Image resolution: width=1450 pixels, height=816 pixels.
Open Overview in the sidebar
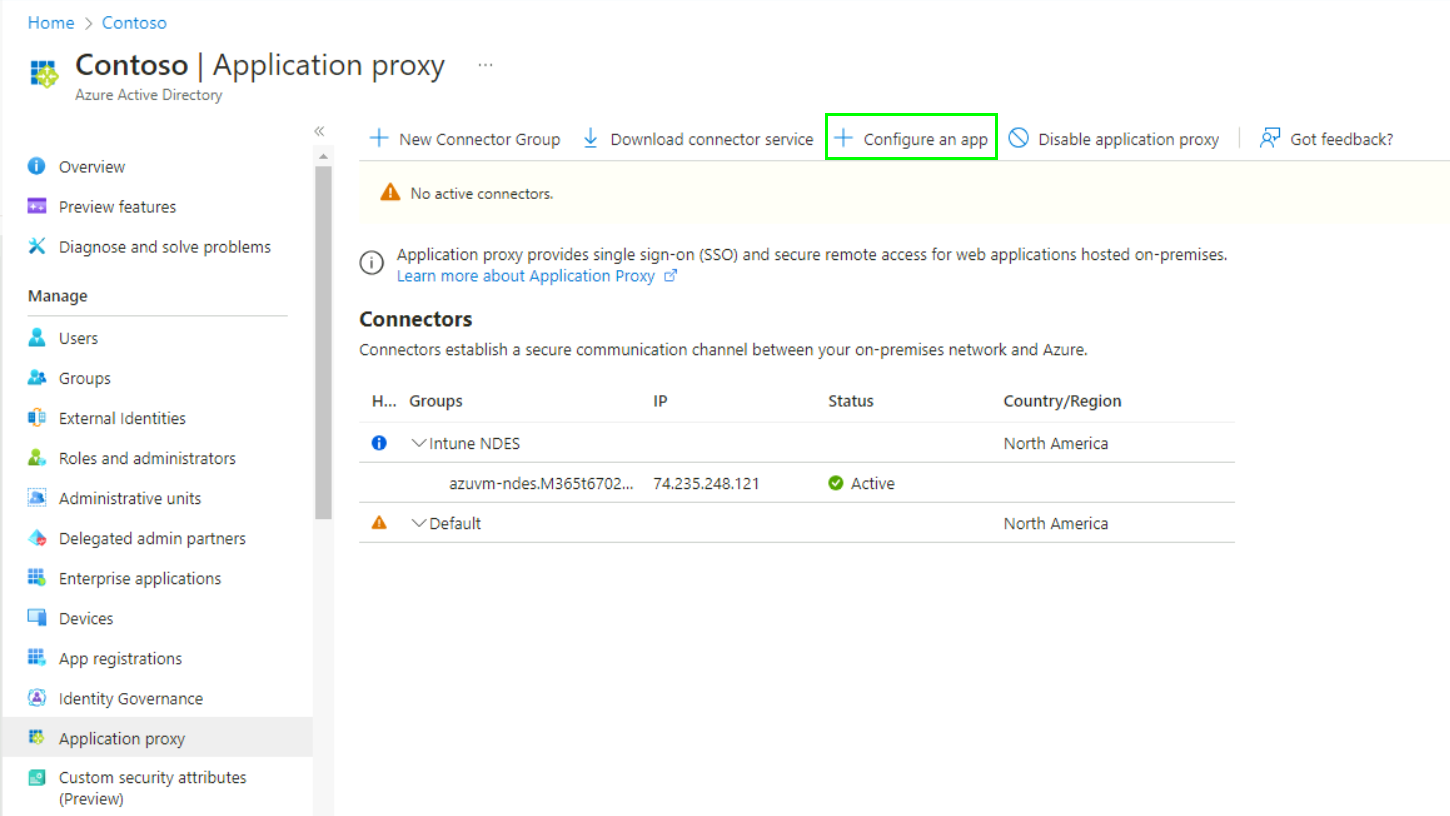pyautogui.click(x=91, y=167)
